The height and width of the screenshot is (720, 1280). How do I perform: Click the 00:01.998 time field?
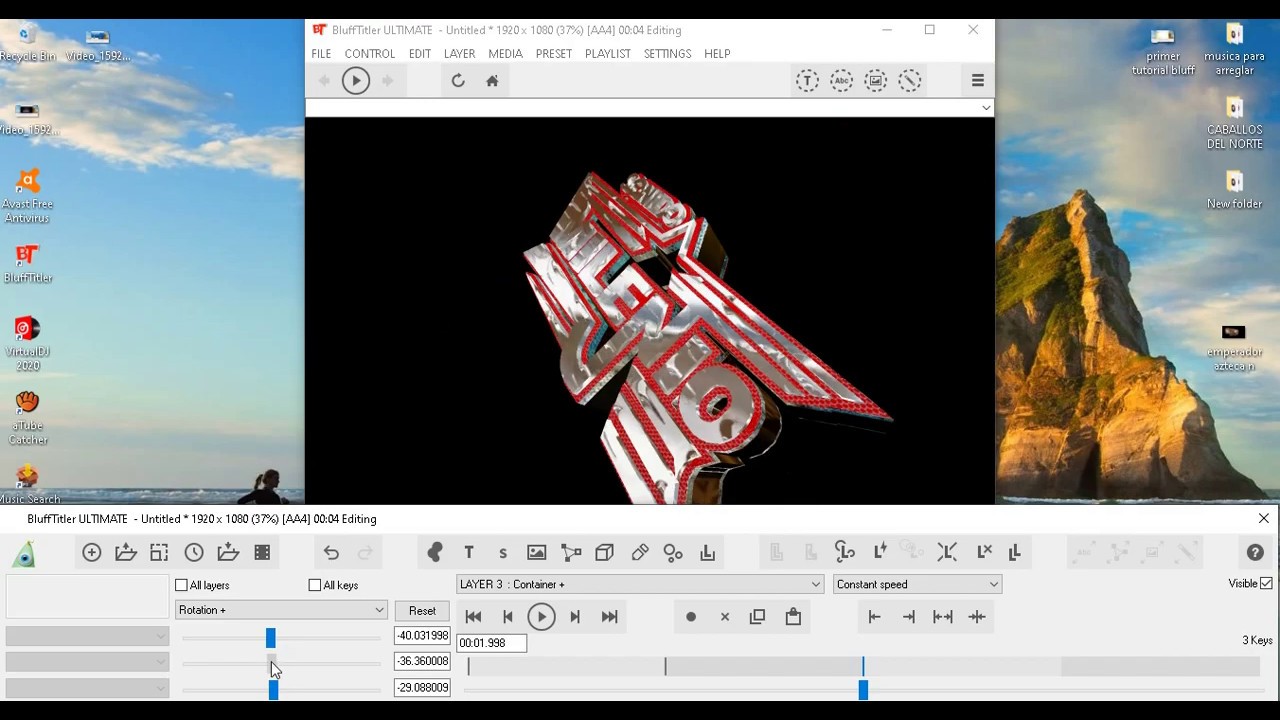pyautogui.click(x=491, y=643)
